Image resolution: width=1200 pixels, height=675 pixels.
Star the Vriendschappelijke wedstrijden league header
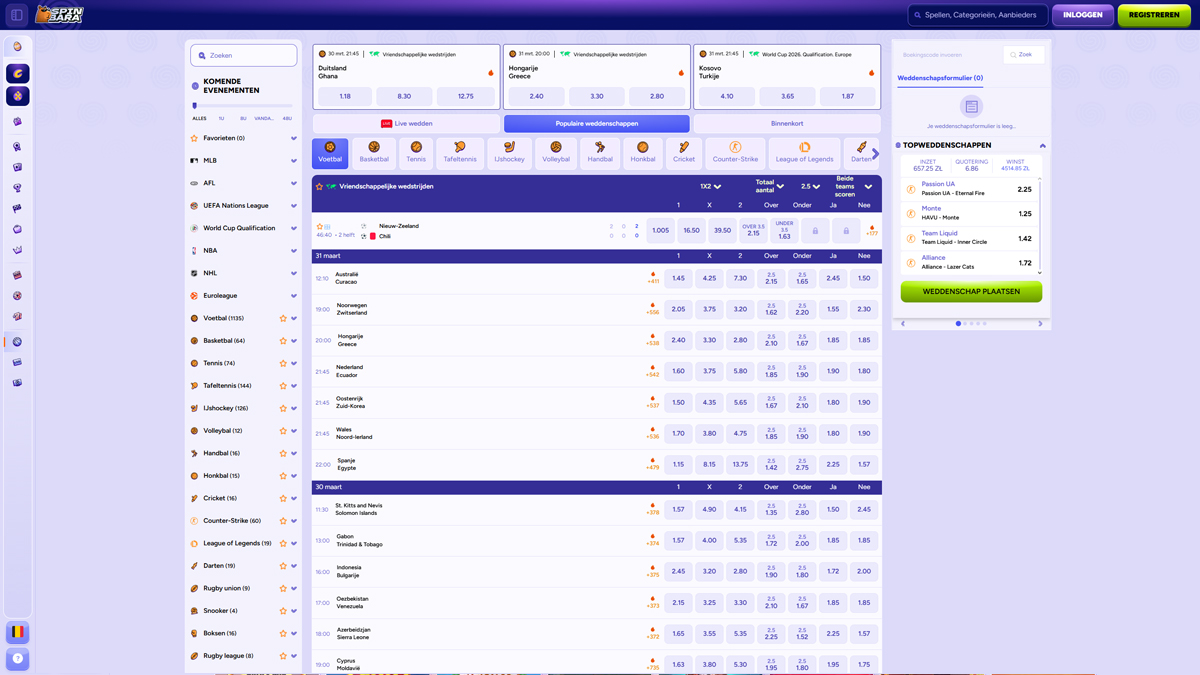coord(320,186)
